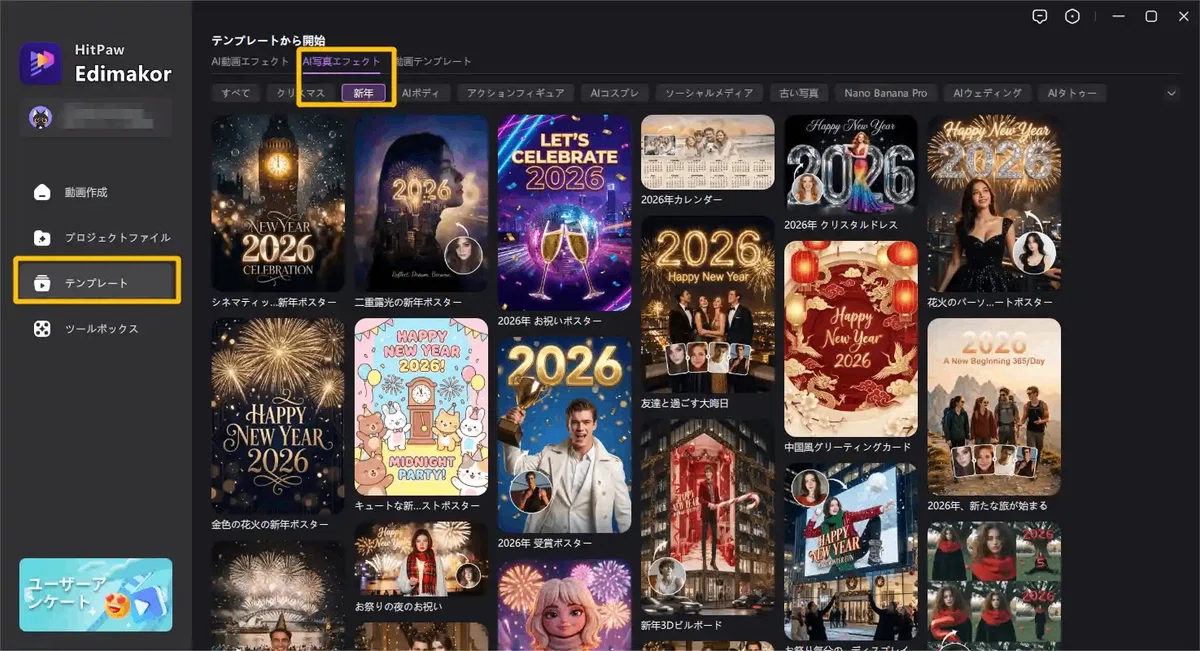The width and height of the screenshot is (1200, 651).
Task: Switch to the 動画テンプレート tab
Action: (433, 62)
